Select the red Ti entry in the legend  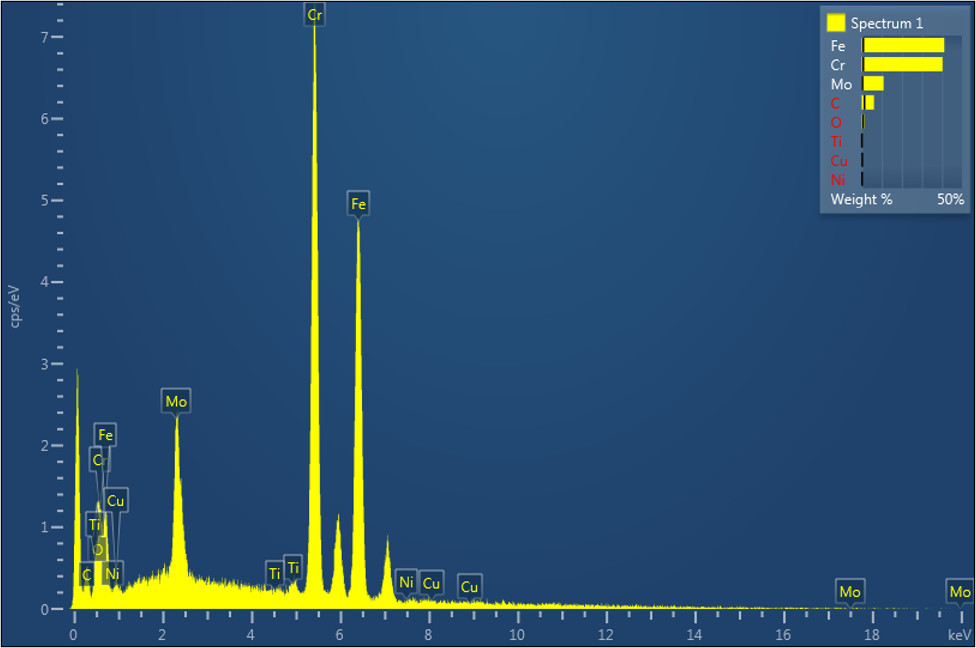click(x=837, y=142)
